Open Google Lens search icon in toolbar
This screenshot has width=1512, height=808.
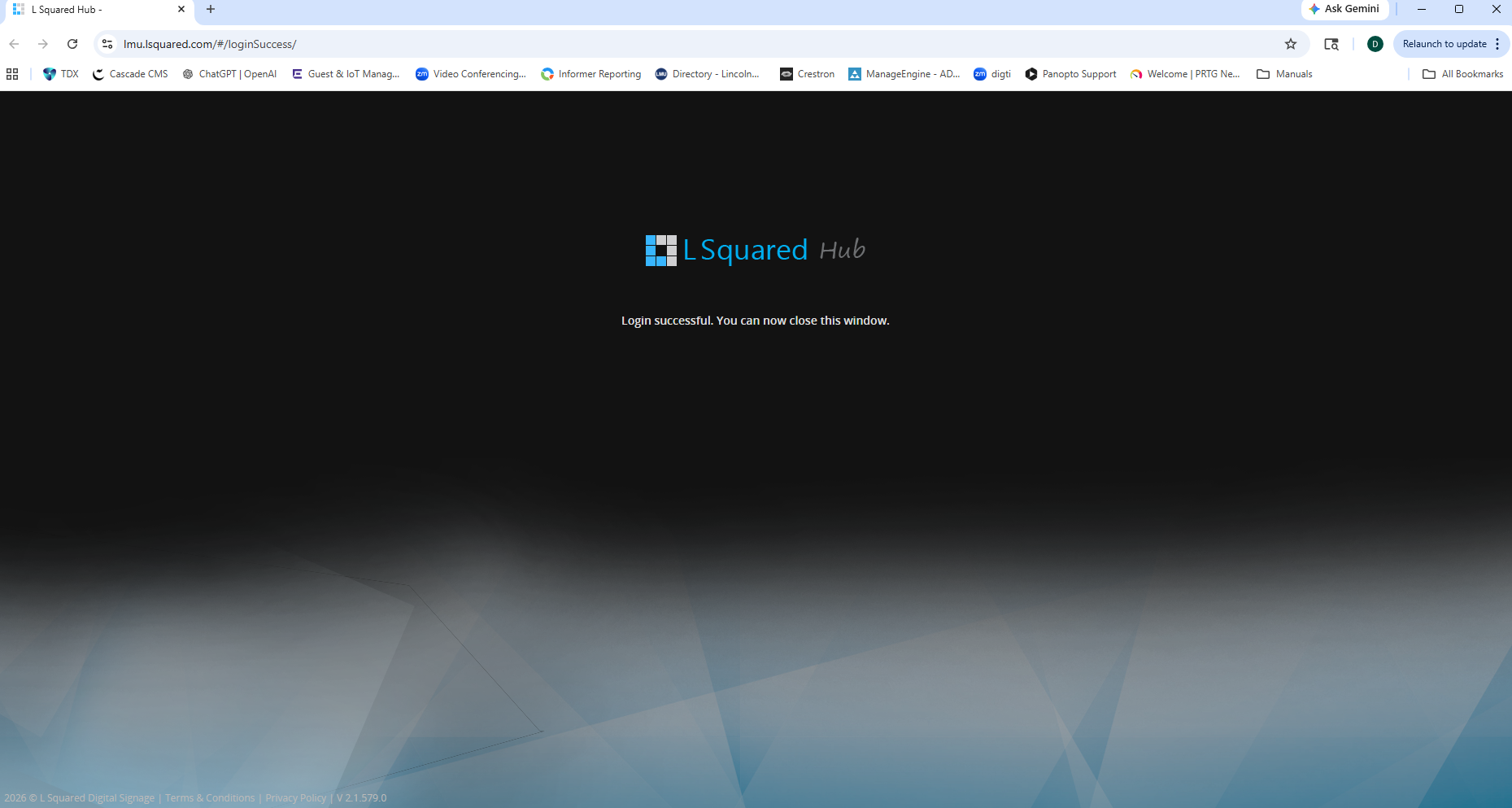(x=1331, y=44)
